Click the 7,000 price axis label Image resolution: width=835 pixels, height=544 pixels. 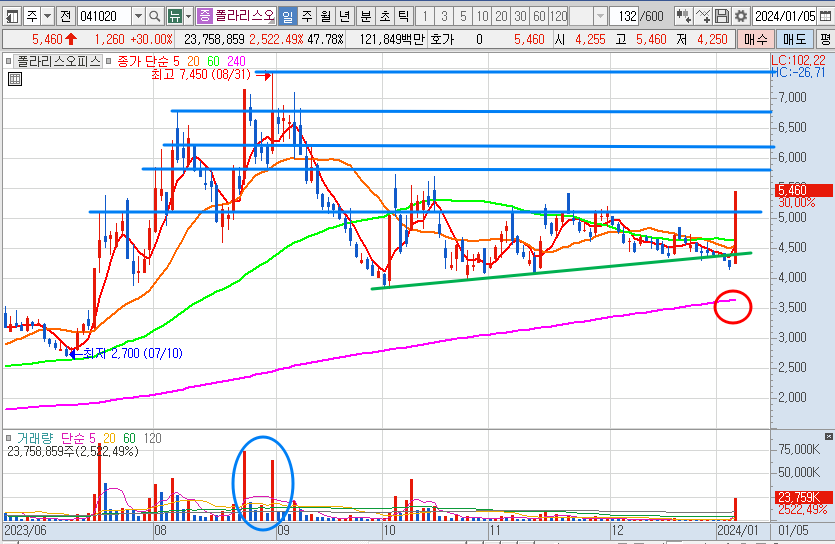click(792, 97)
